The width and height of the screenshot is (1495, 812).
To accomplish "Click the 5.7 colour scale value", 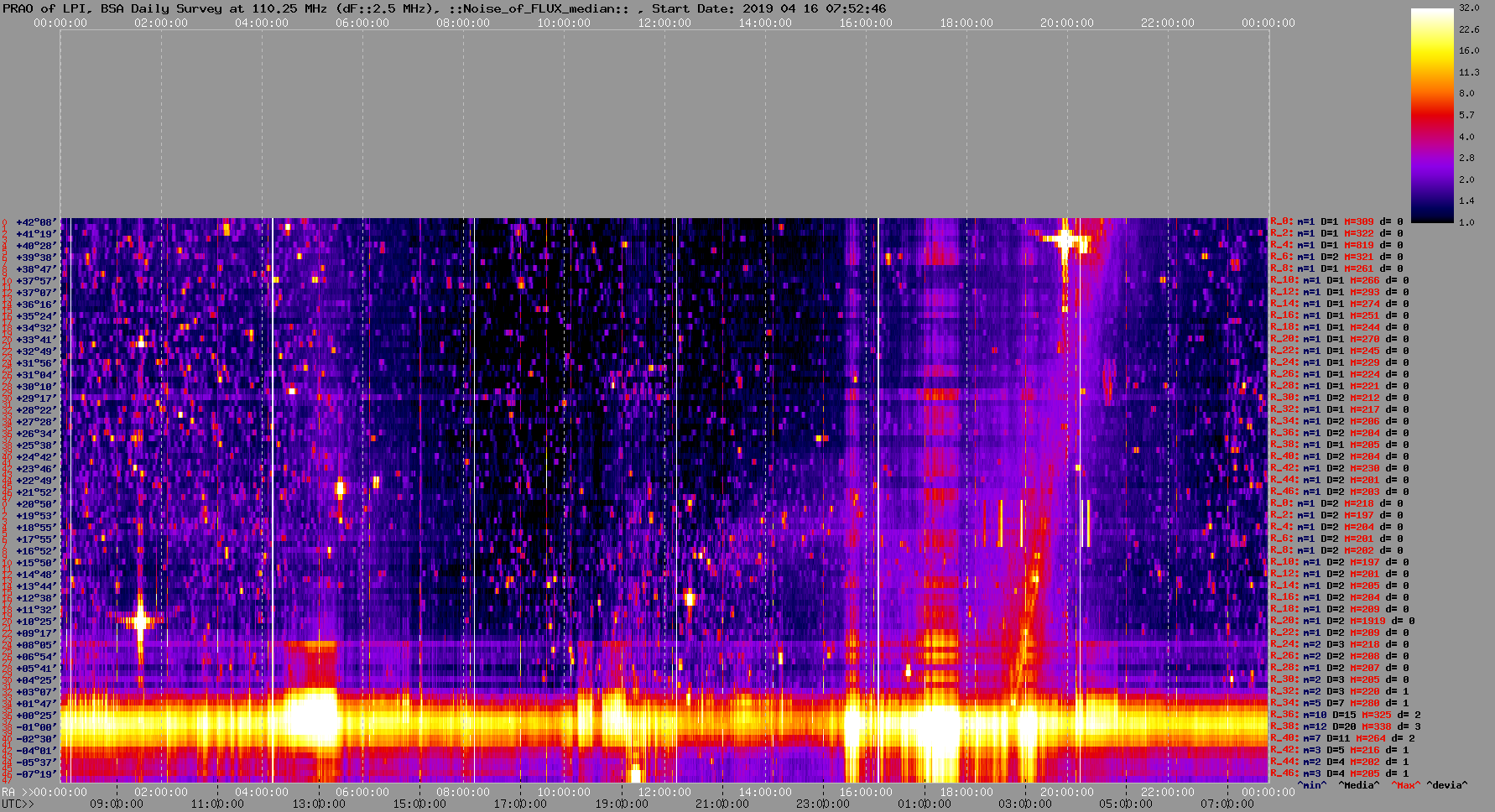I will pos(1466,115).
